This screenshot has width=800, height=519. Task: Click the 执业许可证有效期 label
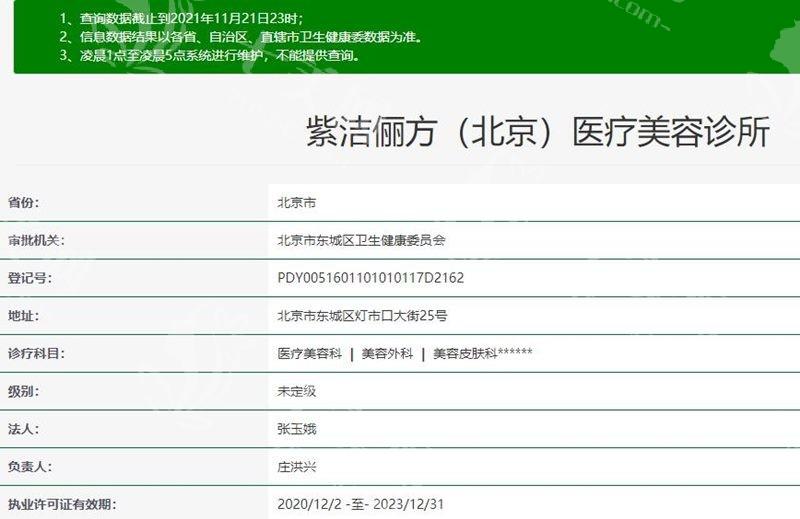[62, 505]
